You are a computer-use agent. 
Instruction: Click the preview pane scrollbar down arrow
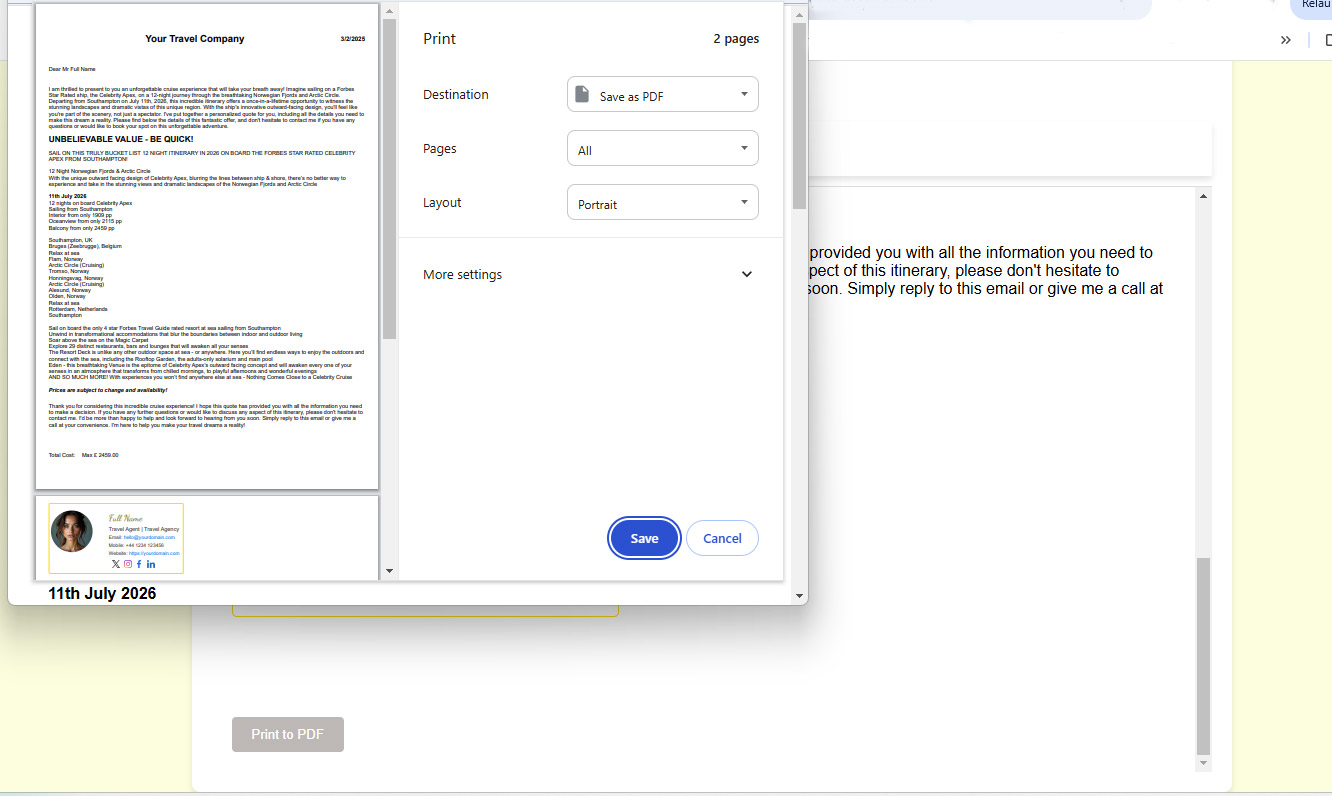pyautogui.click(x=390, y=572)
